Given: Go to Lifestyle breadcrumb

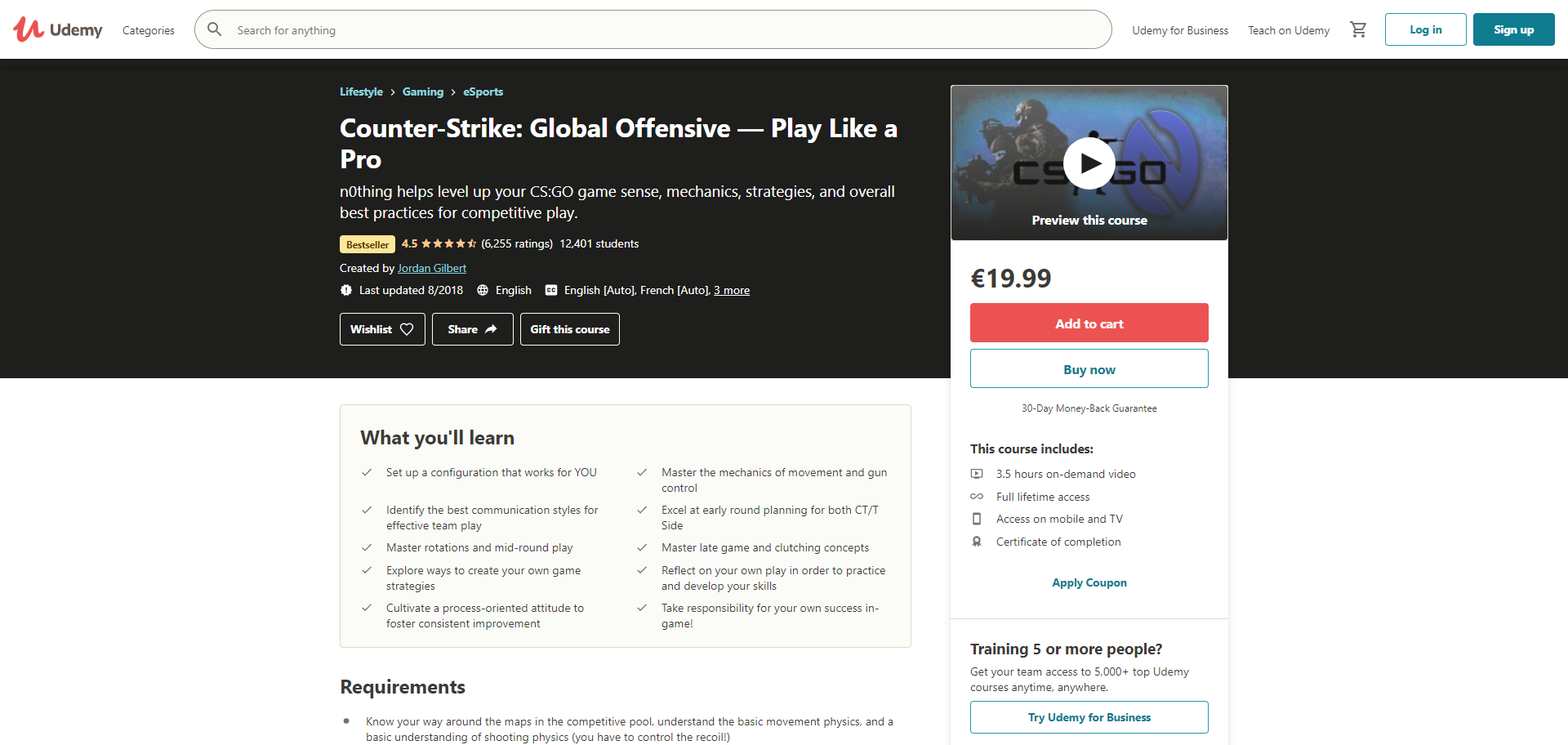Looking at the screenshot, I should point(361,91).
